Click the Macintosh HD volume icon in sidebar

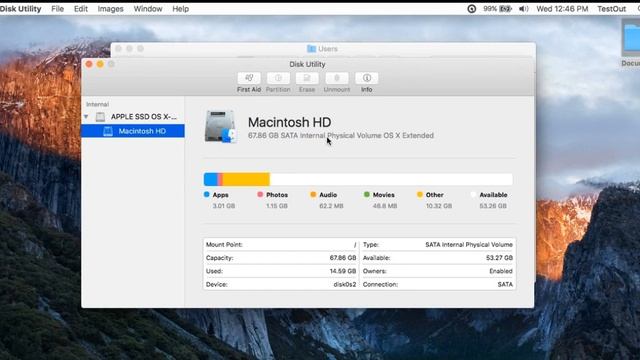108,131
